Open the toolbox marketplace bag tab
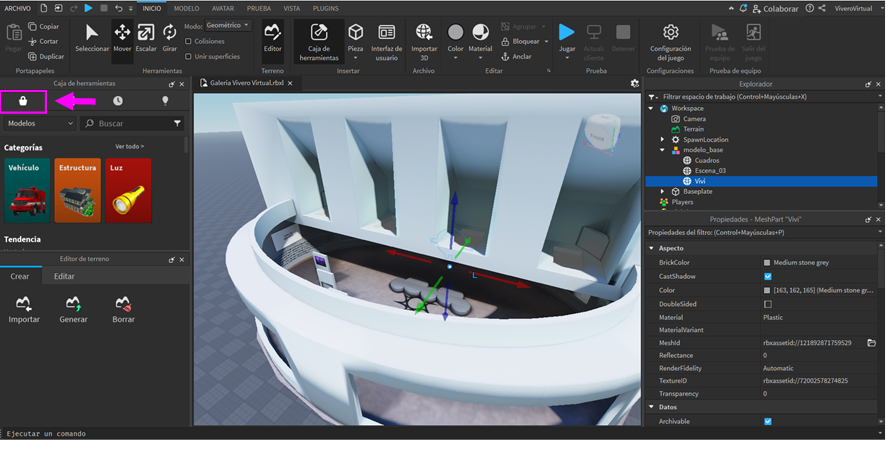Screen dimensions: 886x460 pyautogui.click(x=23, y=101)
